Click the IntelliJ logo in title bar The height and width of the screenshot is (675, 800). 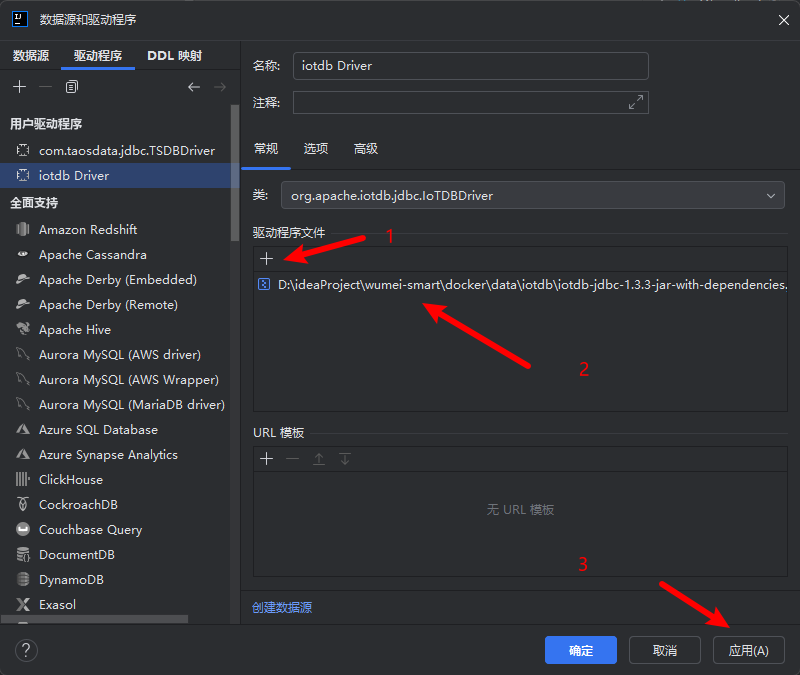click(x=19, y=19)
